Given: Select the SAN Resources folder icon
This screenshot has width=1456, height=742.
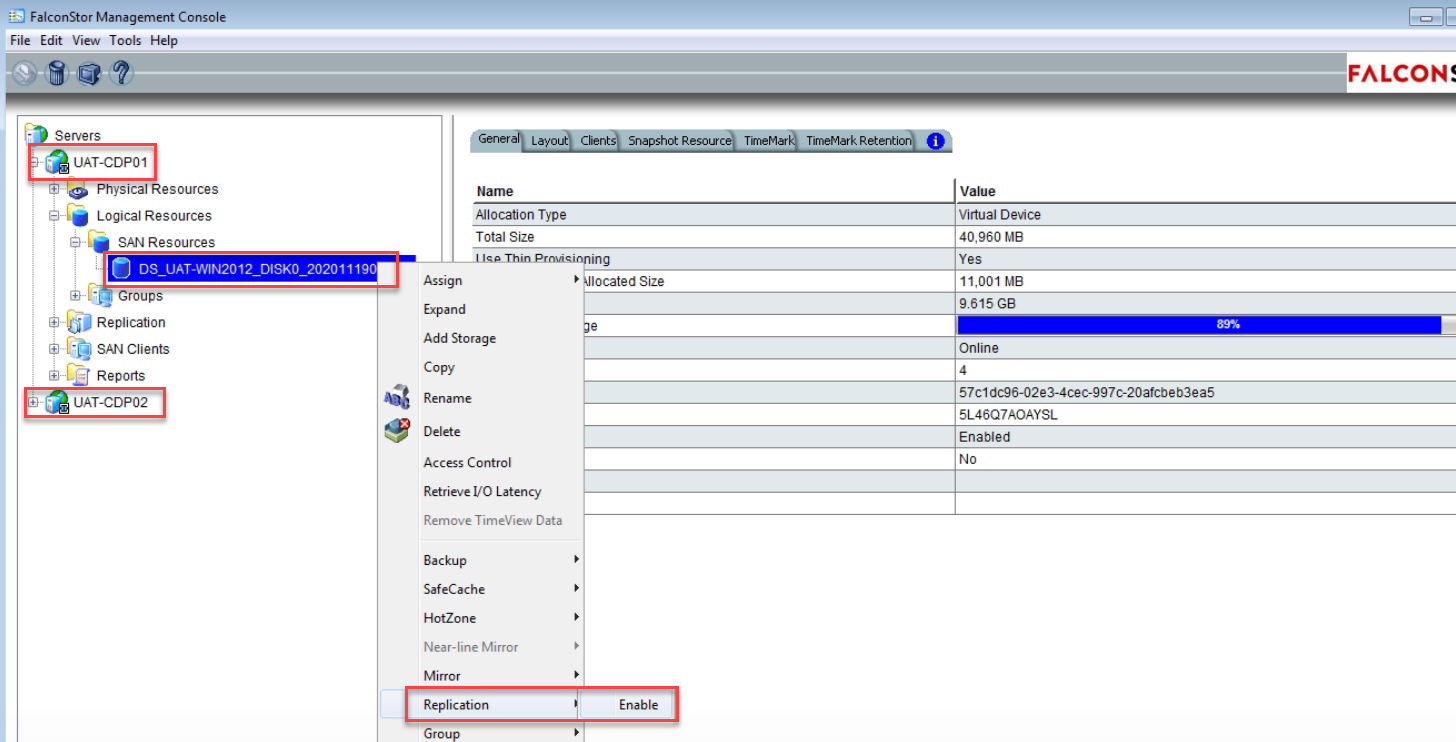Looking at the screenshot, I should pyautogui.click(x=99, y=241).
